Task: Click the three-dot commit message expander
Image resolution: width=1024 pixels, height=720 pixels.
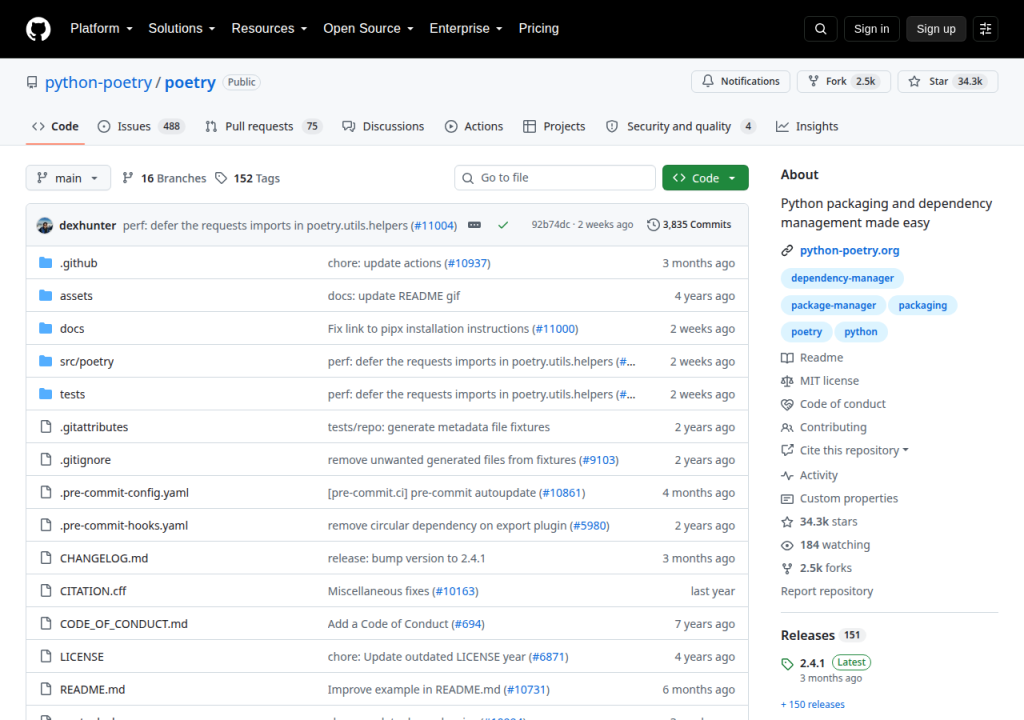Action: click(x=475, y=225)
